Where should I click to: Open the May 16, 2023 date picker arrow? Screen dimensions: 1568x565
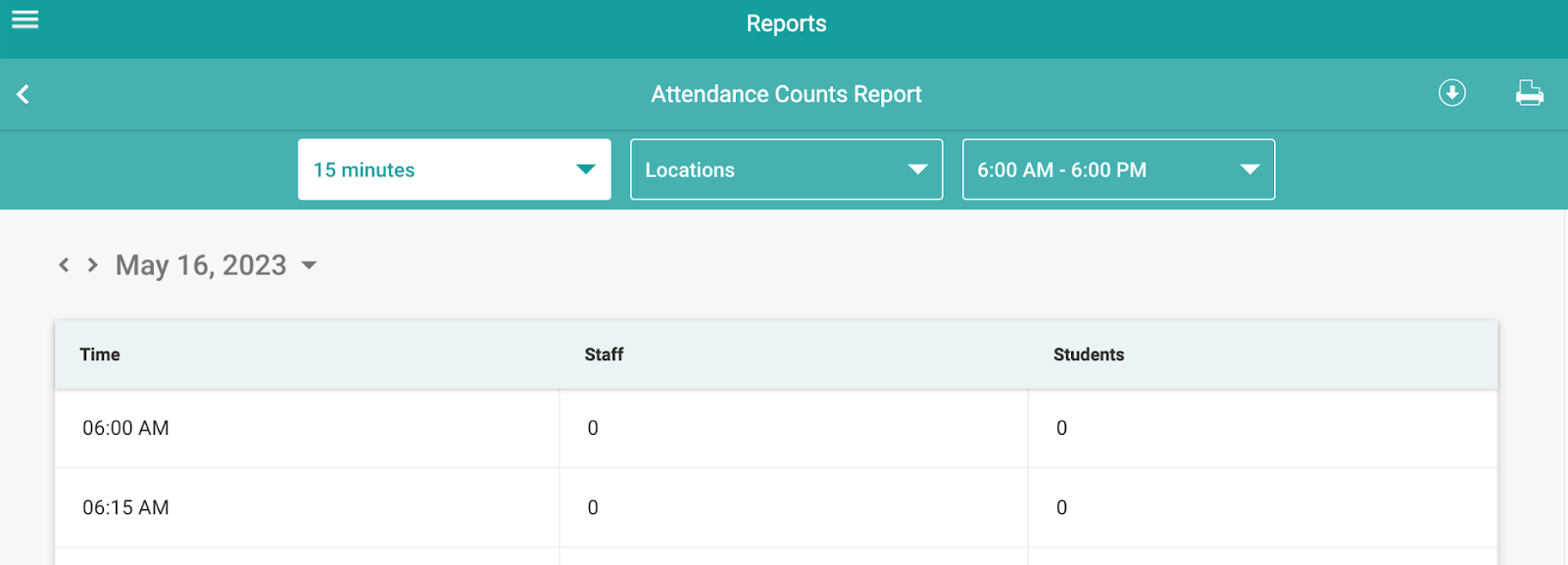point(309,265)
